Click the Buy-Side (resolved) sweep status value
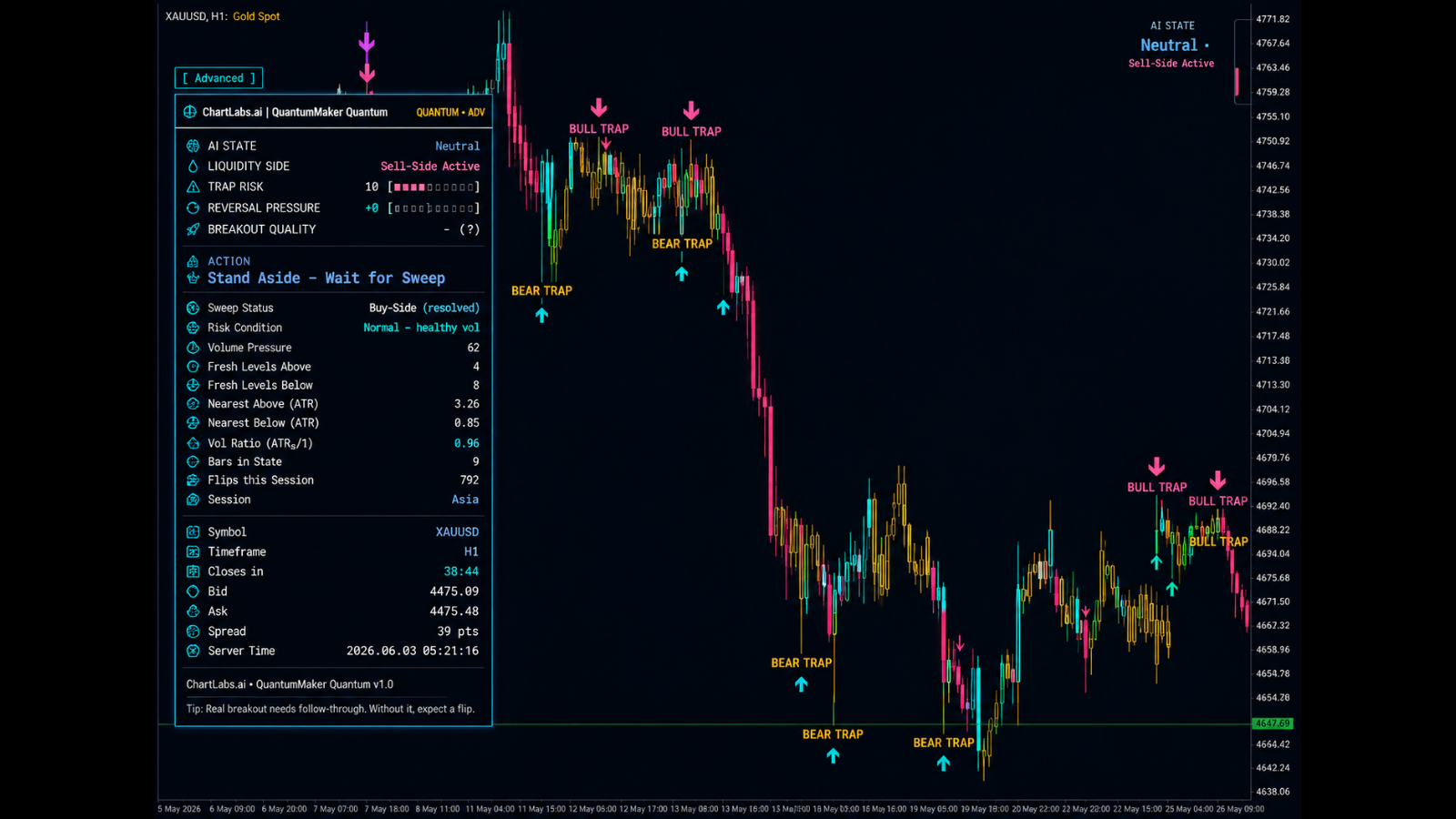1456x819 pixels. pos(424,308)
